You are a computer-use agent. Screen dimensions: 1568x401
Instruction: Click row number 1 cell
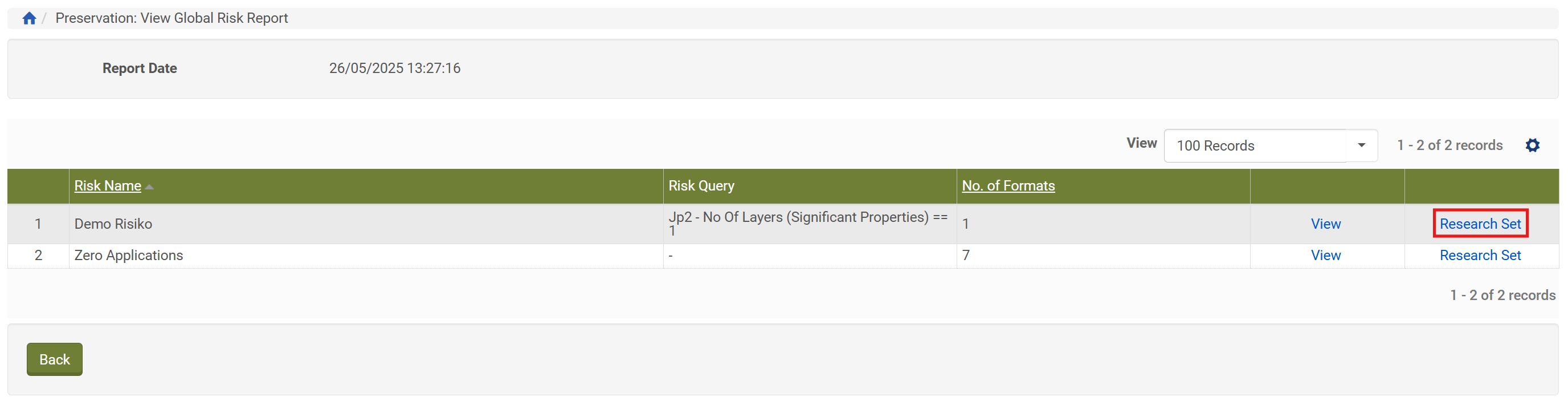[38, 224]
